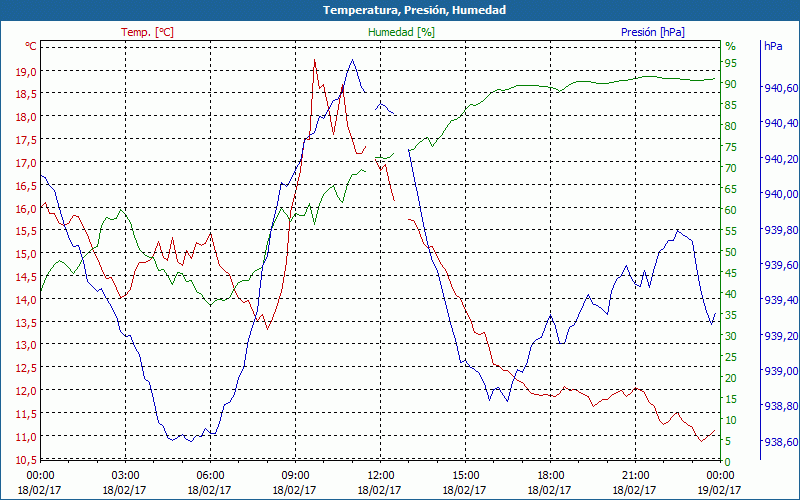Select the red 'Temp. [°C]' legend label

point(147,32)
